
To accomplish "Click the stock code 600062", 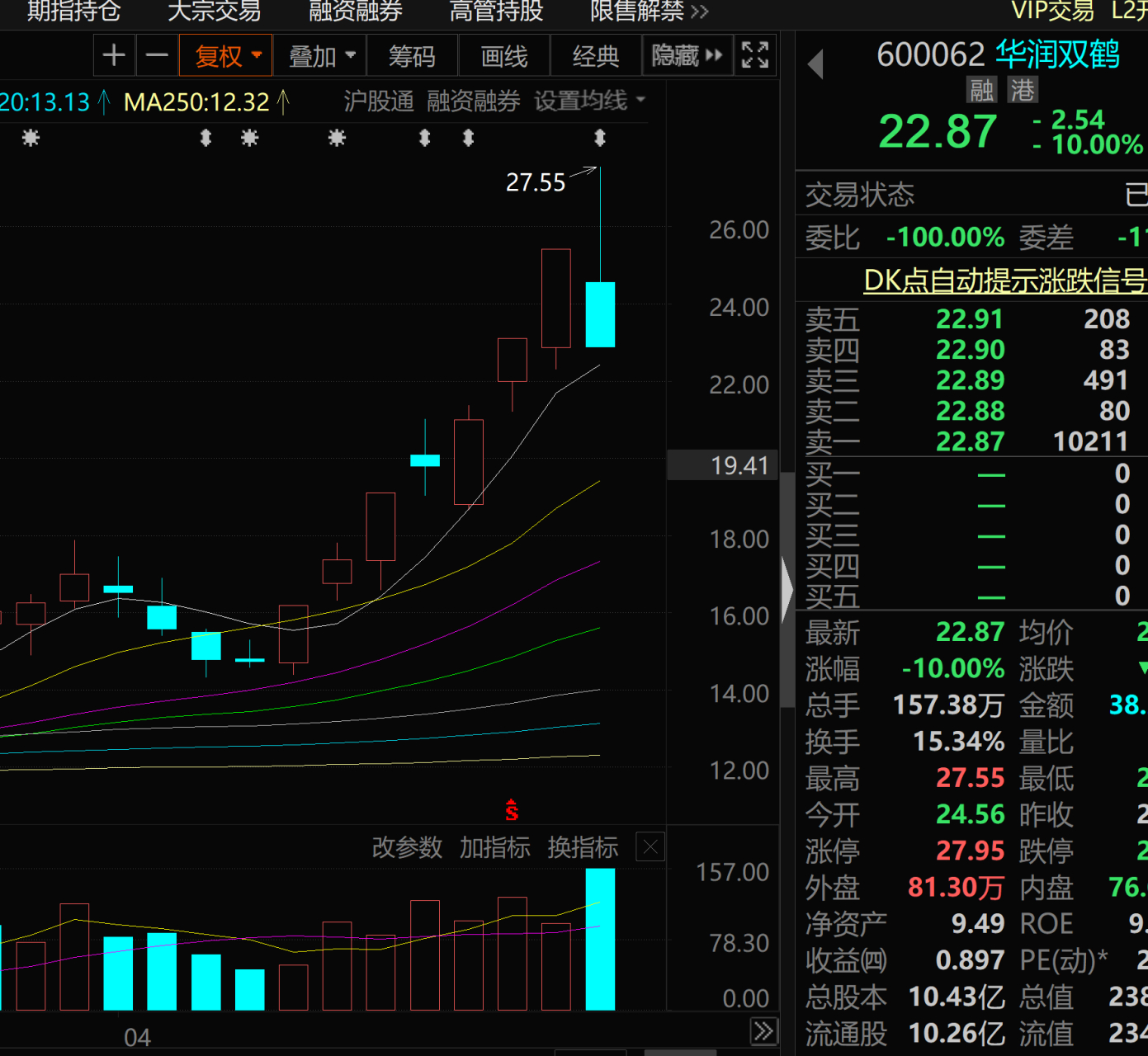I will coord(930,55).
